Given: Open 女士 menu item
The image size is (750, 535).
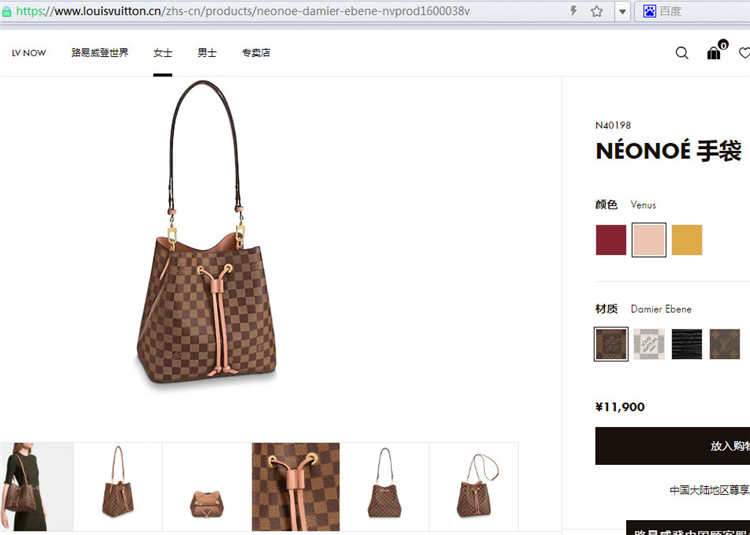Looking at the screenshot, I should pos(163,53).
